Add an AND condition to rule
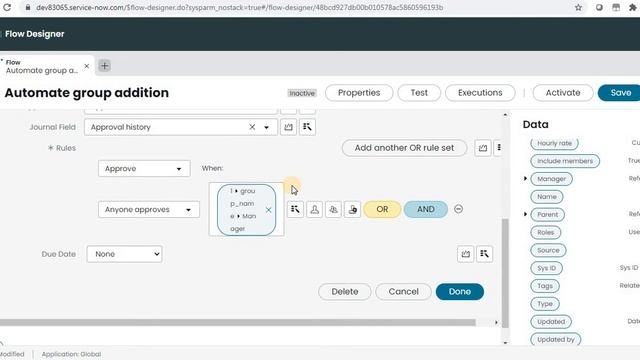This screenshot has height=360, width=640. (x=426, y=209)
